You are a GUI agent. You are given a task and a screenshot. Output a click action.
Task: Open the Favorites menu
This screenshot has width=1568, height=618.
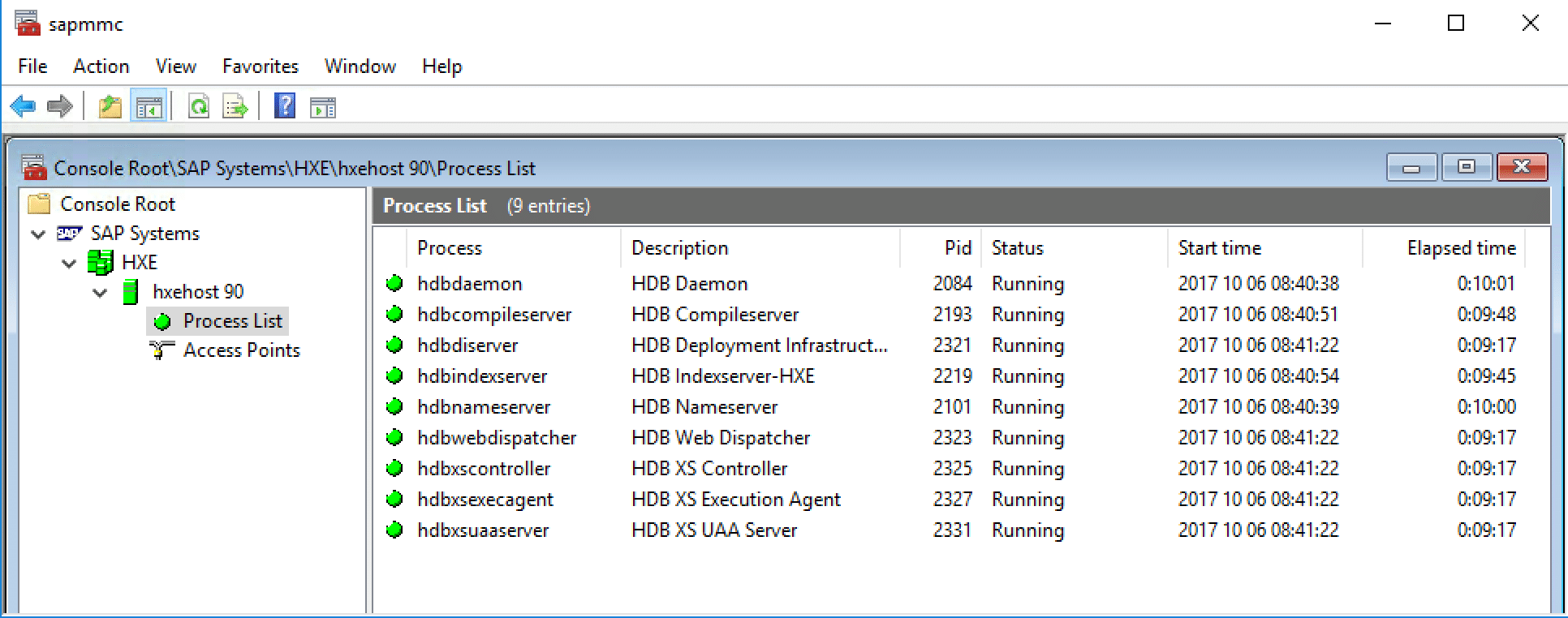click(260, 67)
